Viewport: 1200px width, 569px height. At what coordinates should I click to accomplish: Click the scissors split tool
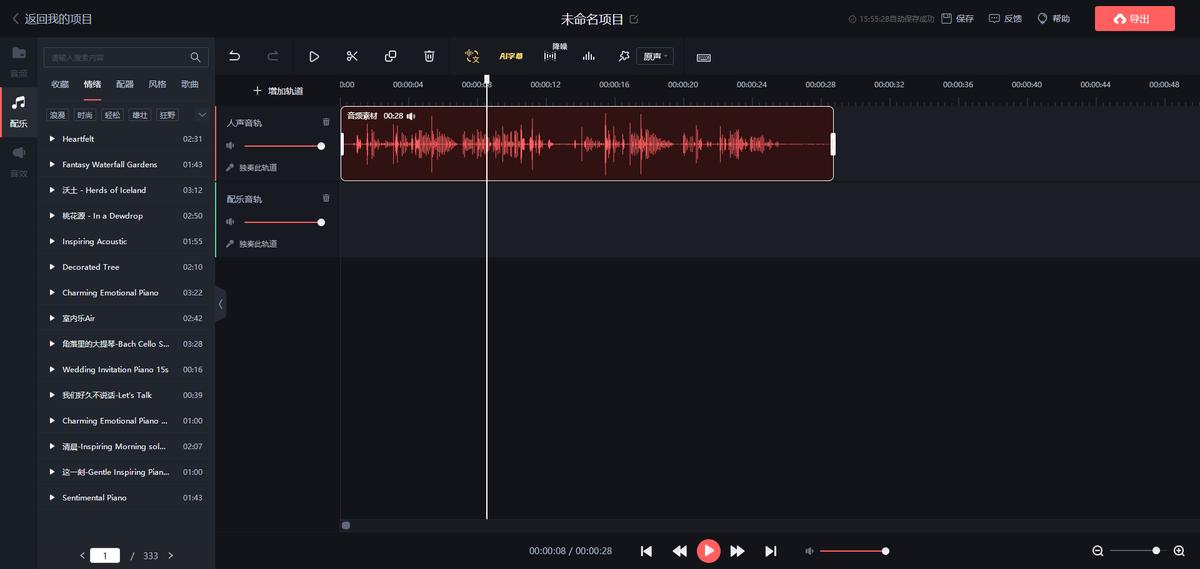352,57
